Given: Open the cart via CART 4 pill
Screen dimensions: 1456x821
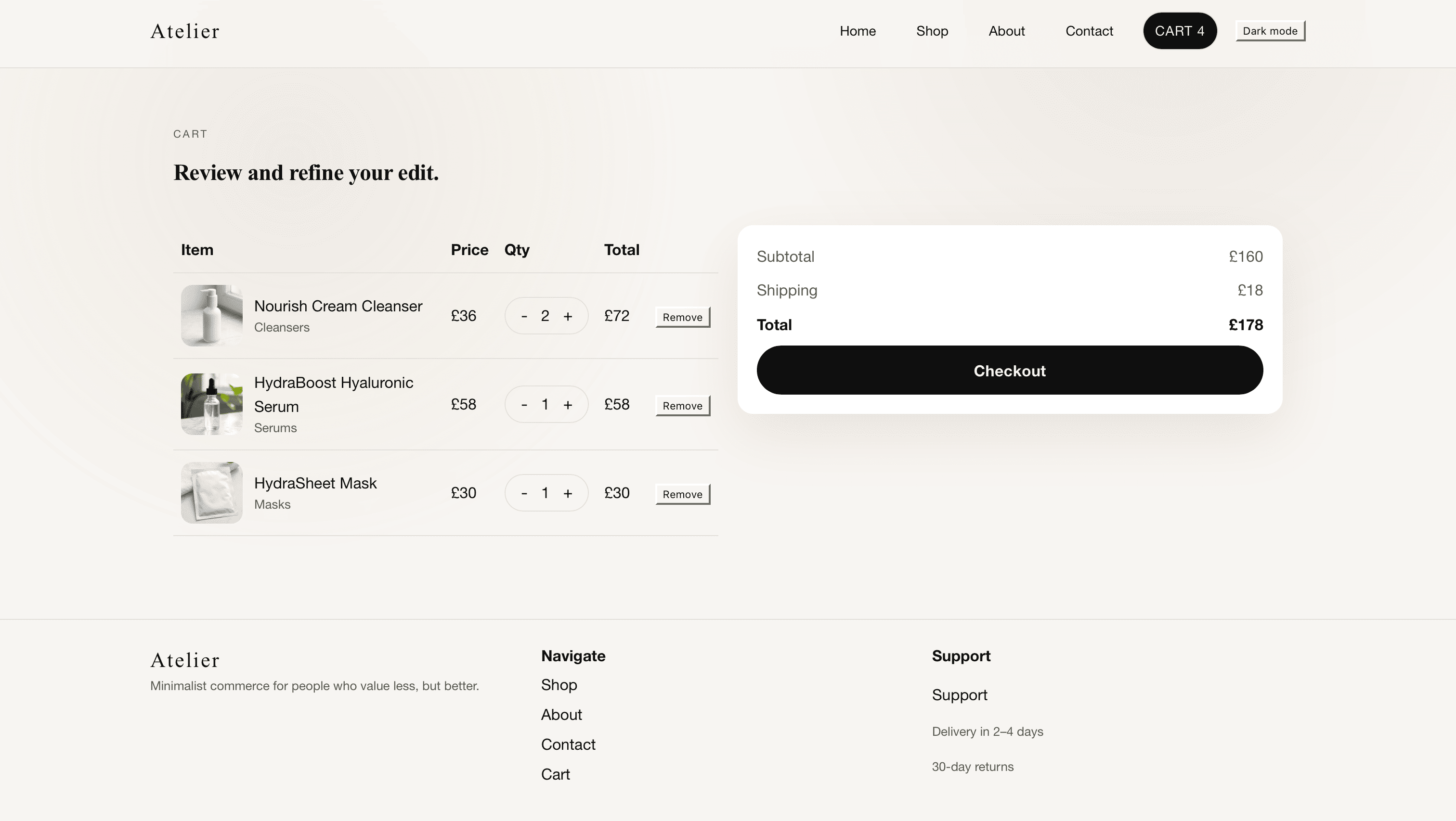Looking at the screenshot, I should pyautogui.click(x=1180, y=30).
